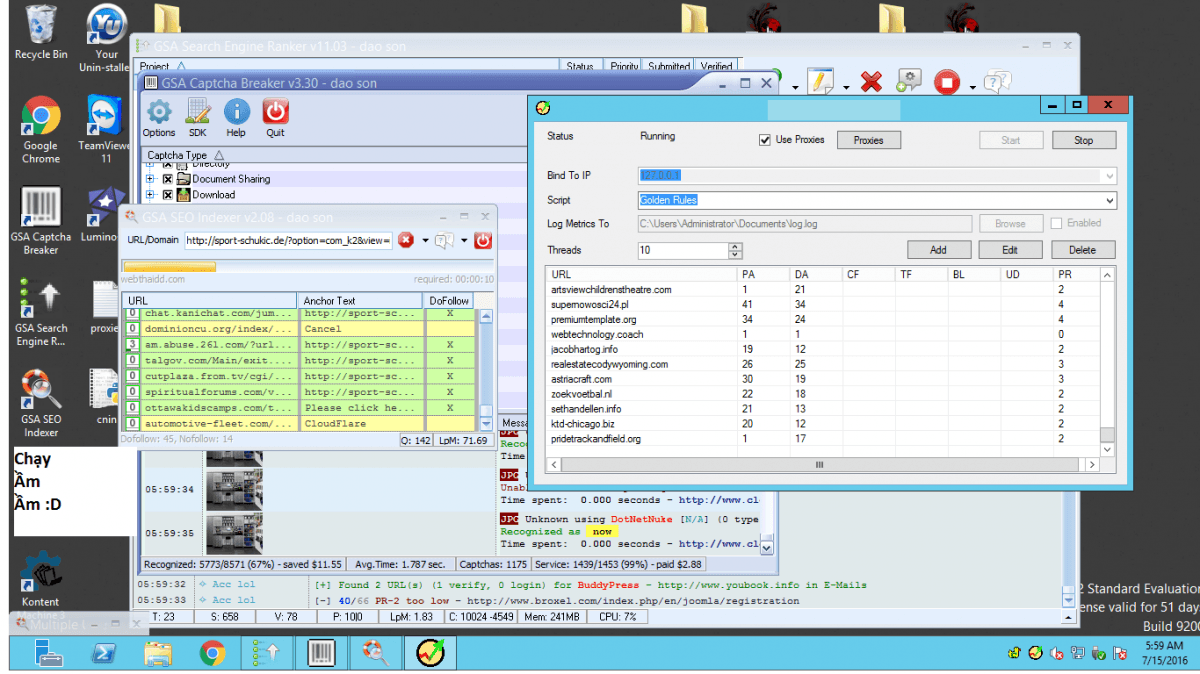This screenshot has width=1200, height=674.
Task: Select the dominioncu.org row in SEO Indexer
Action: [x=300, y=329]
